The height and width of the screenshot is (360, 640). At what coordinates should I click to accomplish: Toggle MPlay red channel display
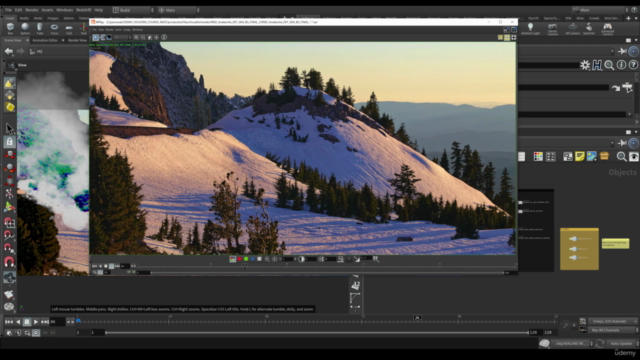click(240, 259)
